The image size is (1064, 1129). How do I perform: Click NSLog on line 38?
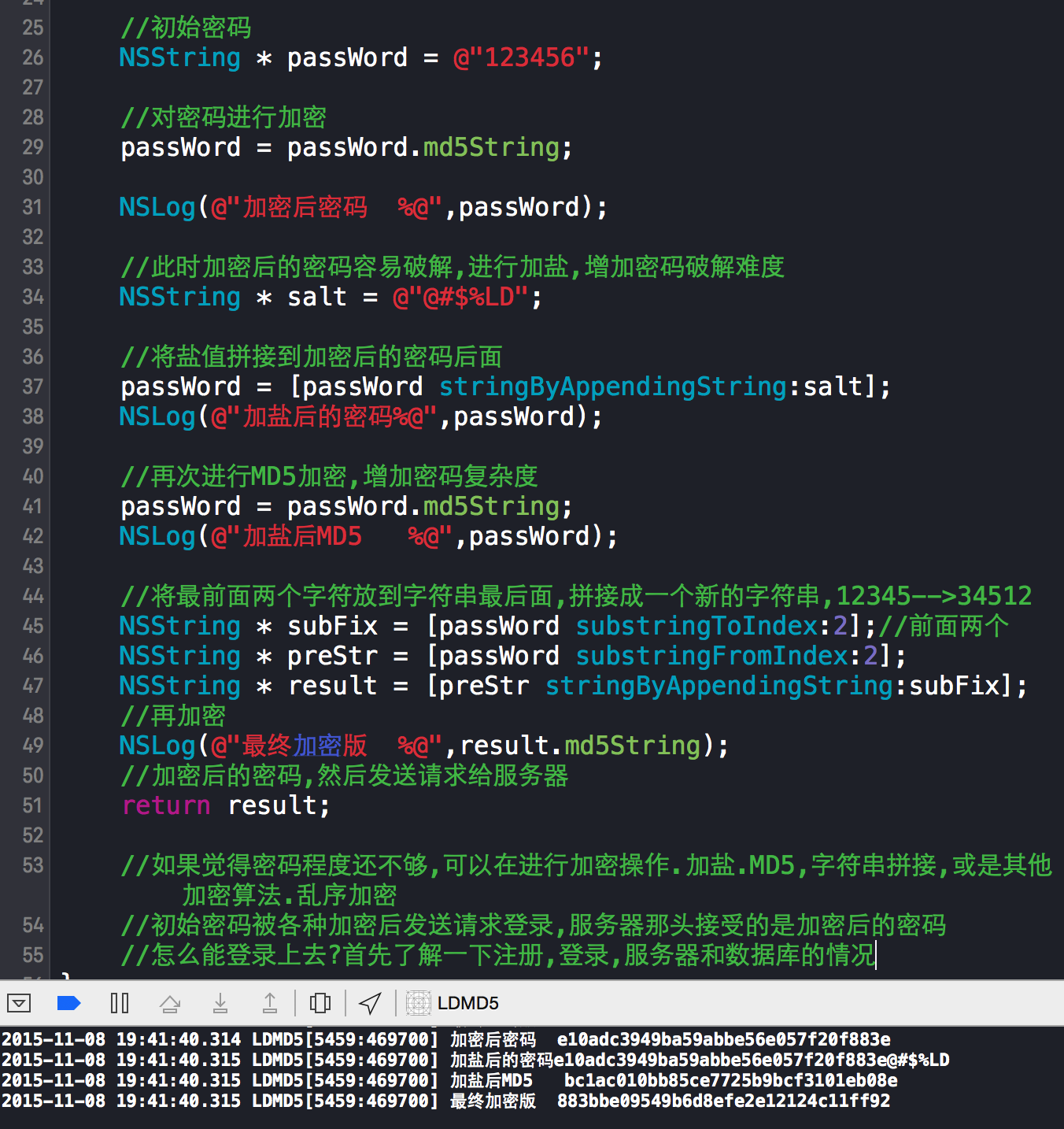[157, 416]
